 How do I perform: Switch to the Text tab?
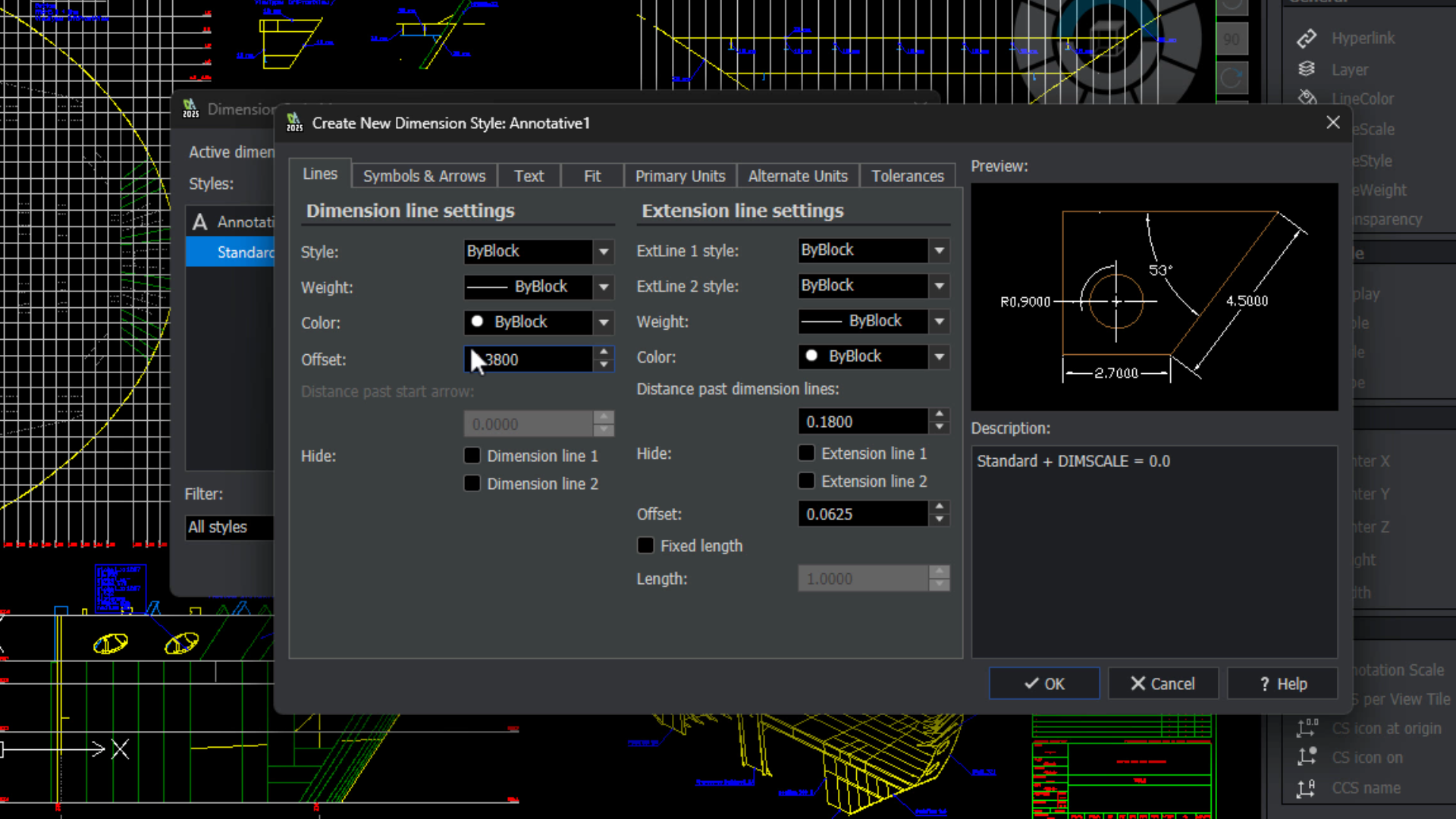click(529, 176)
